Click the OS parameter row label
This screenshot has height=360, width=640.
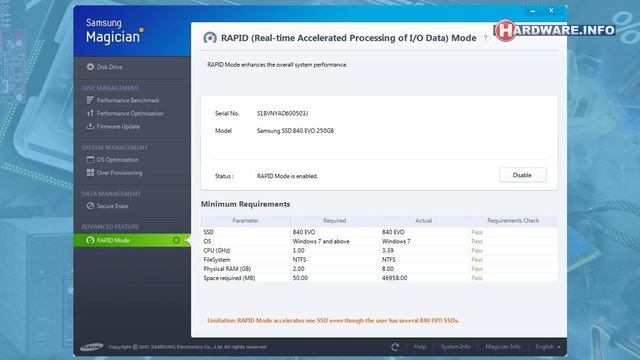[207, 242]
